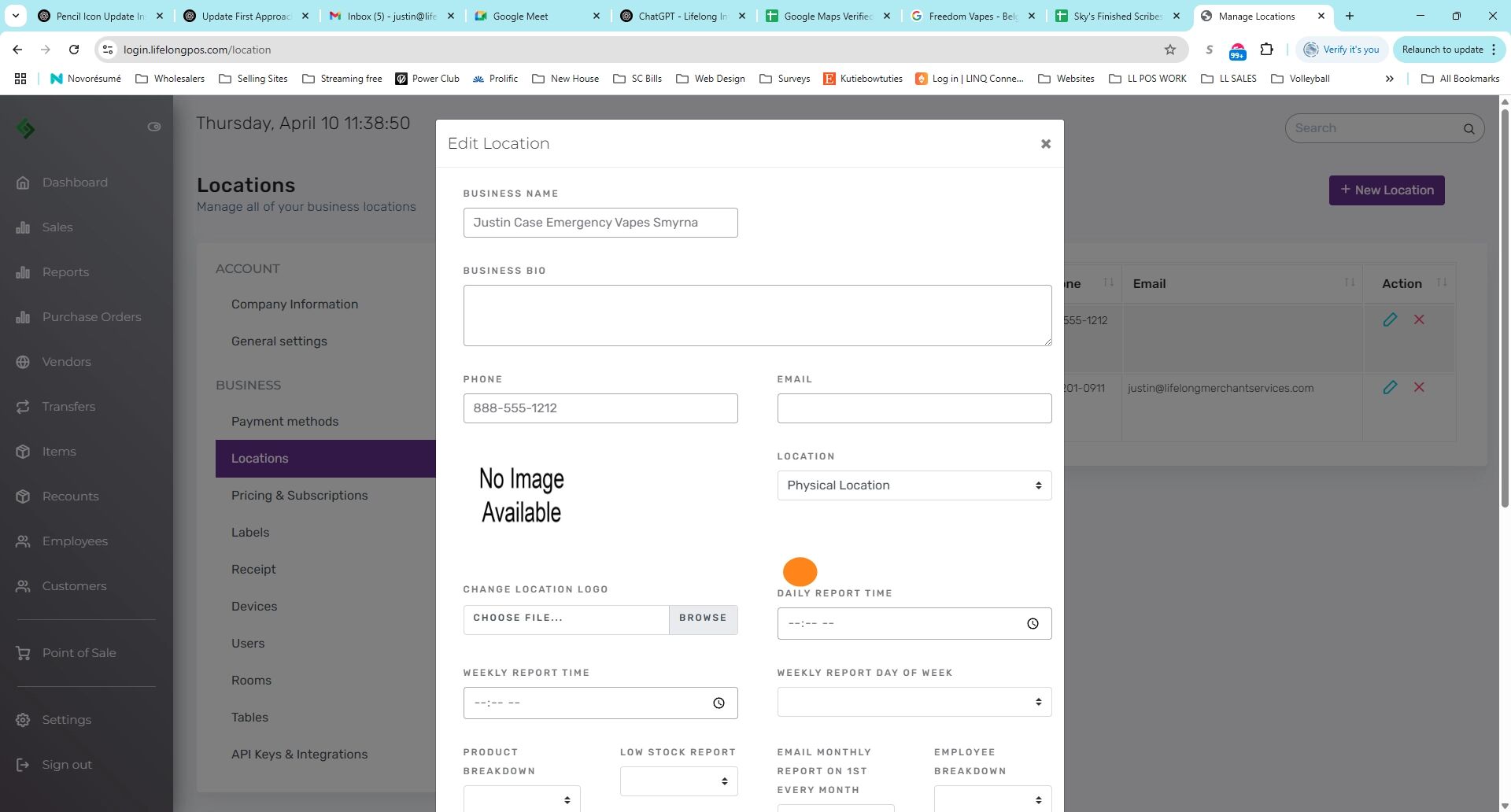Click the Business Name field
This screenshot has height=812, width=1511.
click(600, 223)
